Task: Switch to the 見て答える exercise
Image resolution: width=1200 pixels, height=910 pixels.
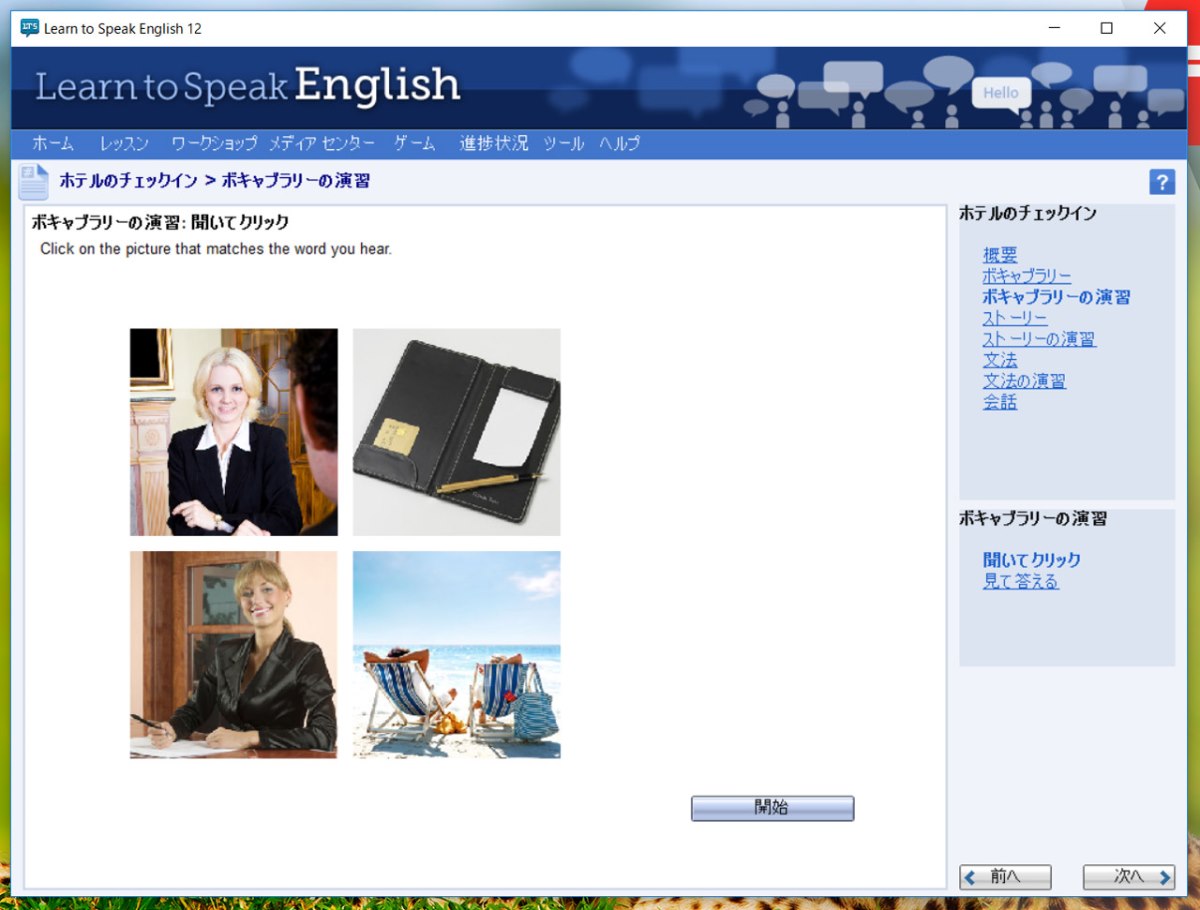Action: pos(1020,581)
